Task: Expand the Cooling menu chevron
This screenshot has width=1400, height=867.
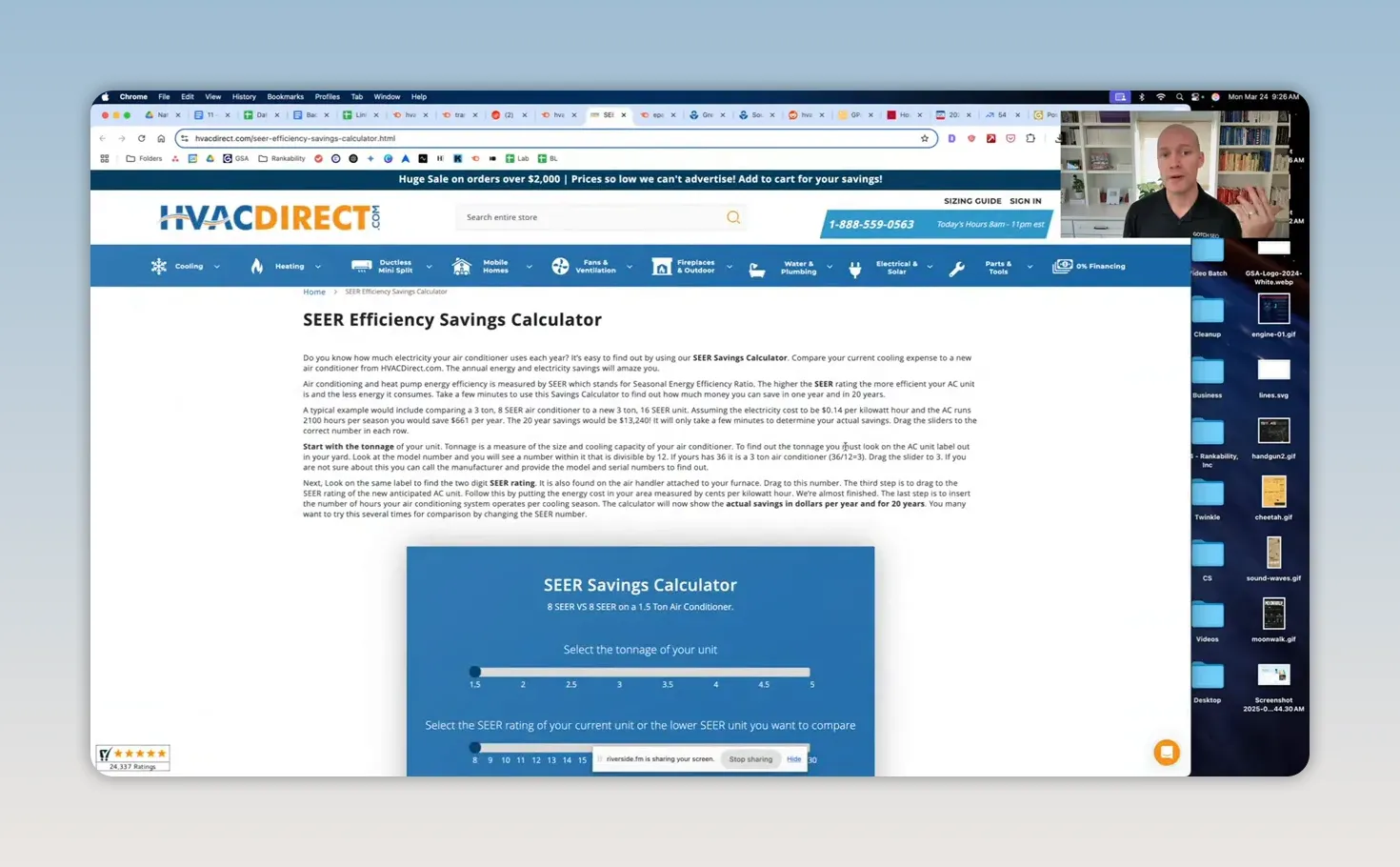Action: click(x=217, y=267)
